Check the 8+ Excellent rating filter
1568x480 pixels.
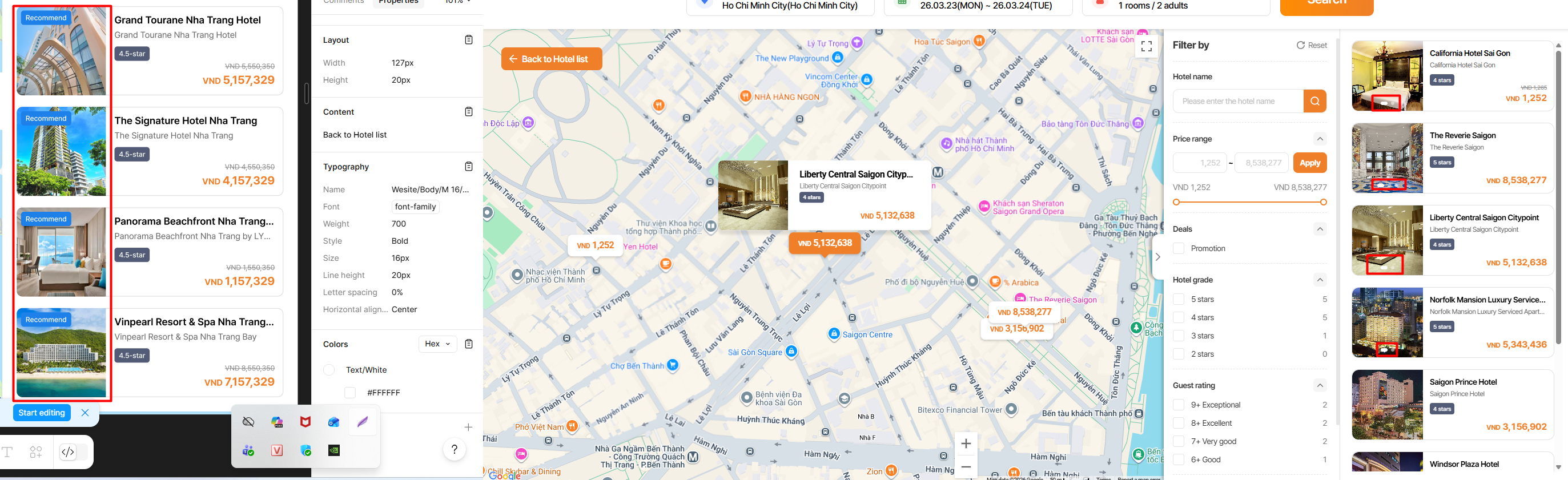[x=1179, y=423]
